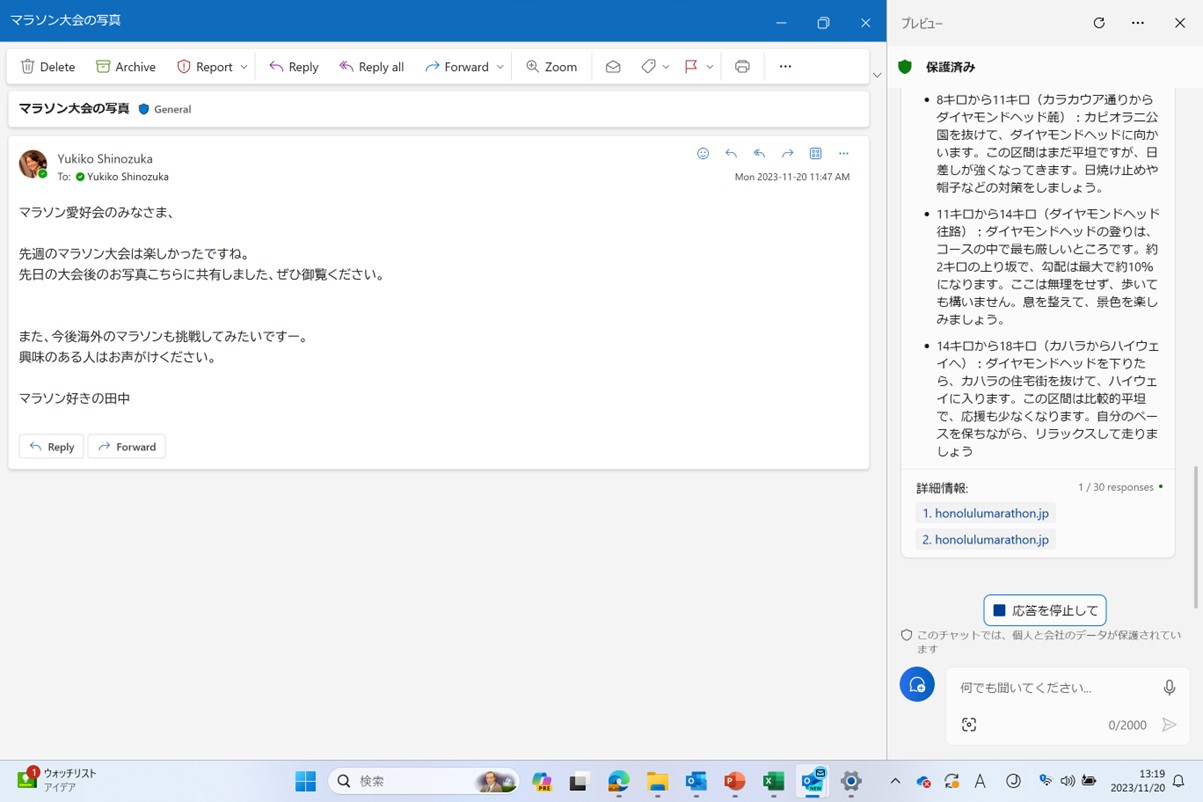Click 応答を停止して stop responding button
This screenshot has height=802, width=1203.
coord(1045,610)
